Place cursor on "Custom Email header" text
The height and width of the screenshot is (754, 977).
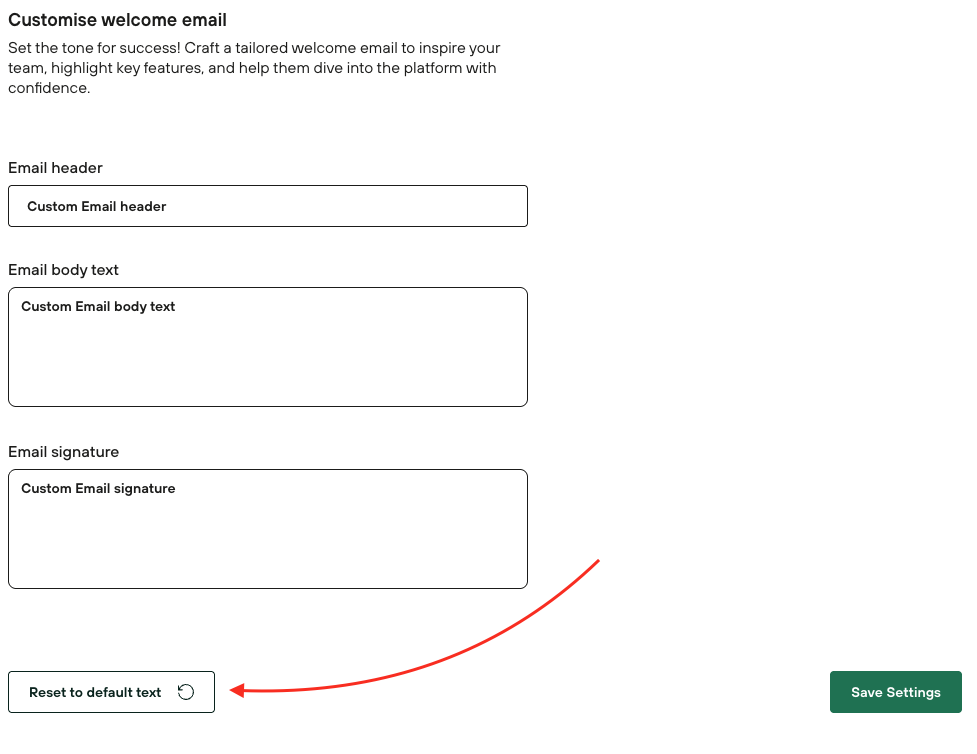click(x=97, y=206)
